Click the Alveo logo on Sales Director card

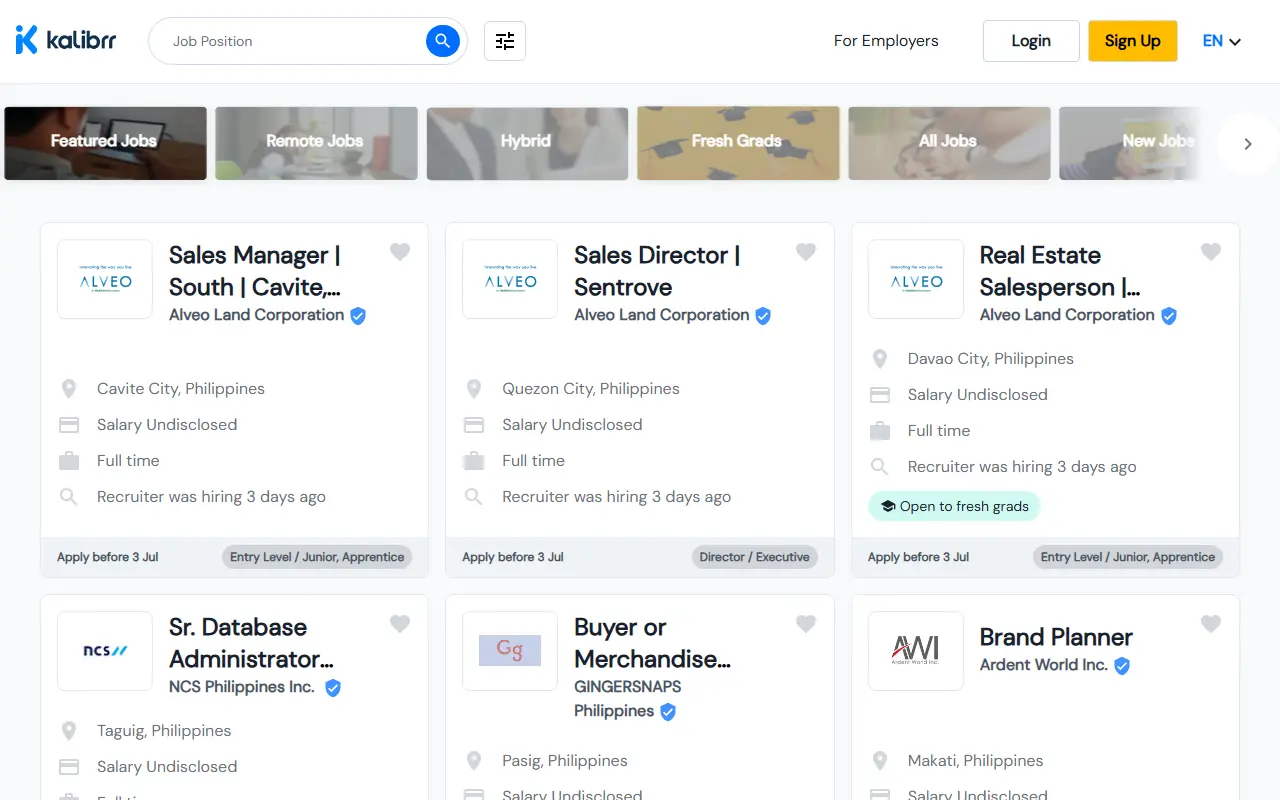510,279
